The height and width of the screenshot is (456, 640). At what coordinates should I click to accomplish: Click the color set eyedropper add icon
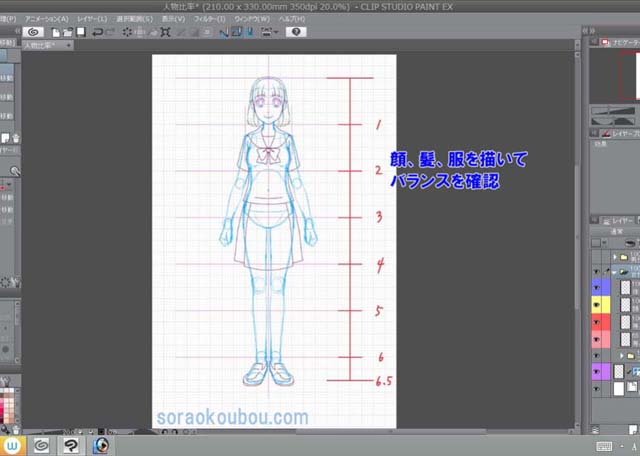point(5,429)
